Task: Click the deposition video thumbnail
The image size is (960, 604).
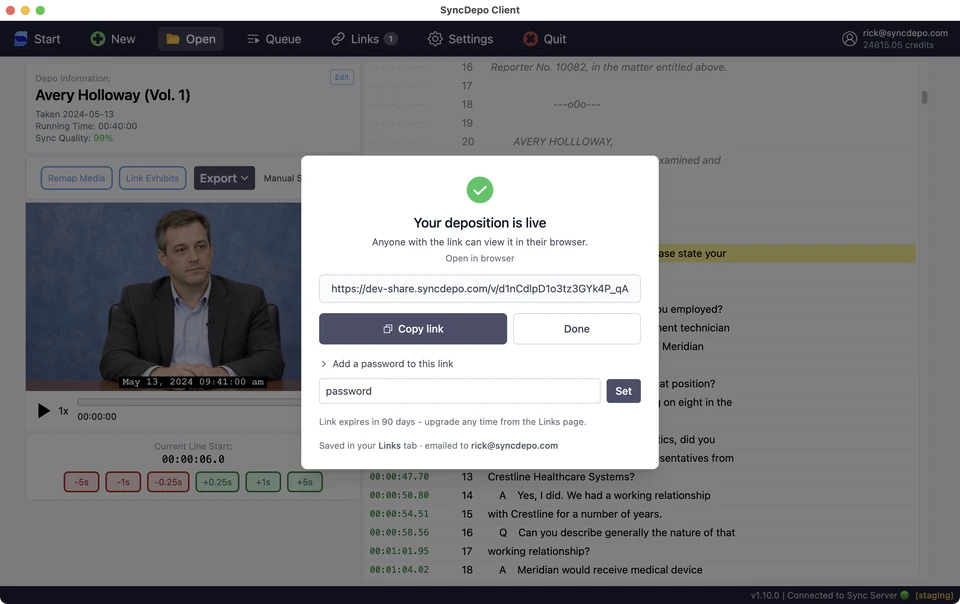Action: tap(163, 297)
